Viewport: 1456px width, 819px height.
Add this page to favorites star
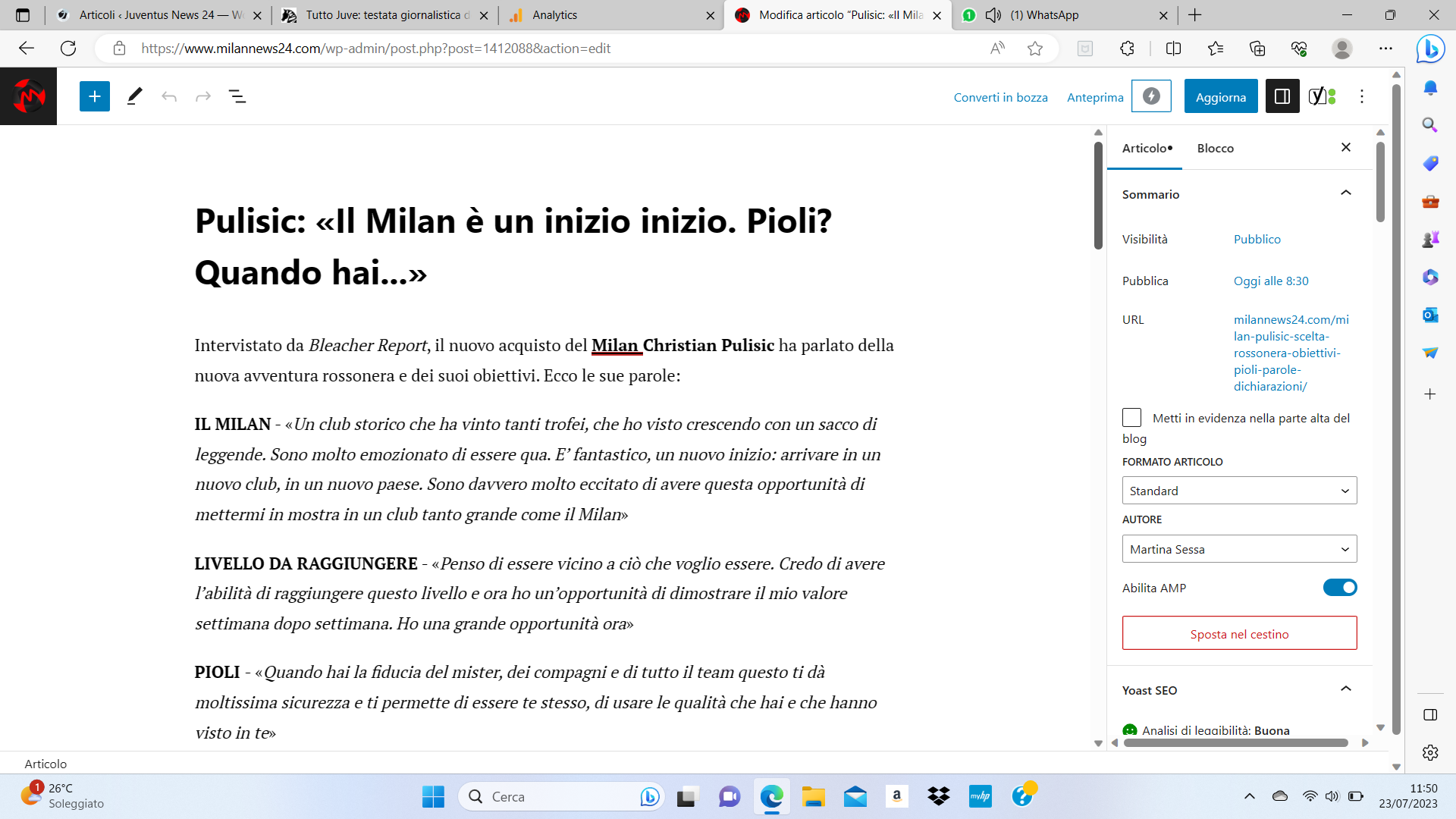(x=1035, y=49)
